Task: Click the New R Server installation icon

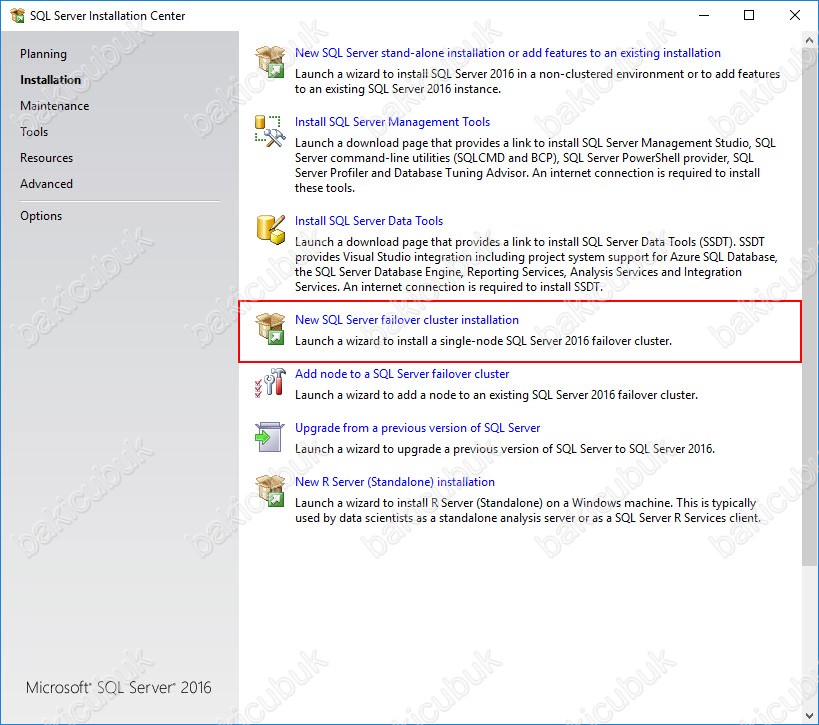Action: point(270,490)
